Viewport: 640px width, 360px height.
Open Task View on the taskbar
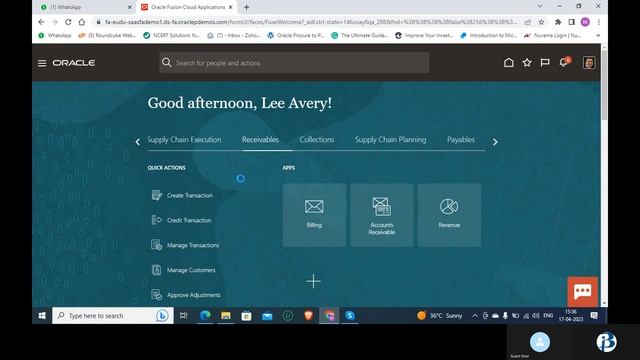click(x=184, y=316)
